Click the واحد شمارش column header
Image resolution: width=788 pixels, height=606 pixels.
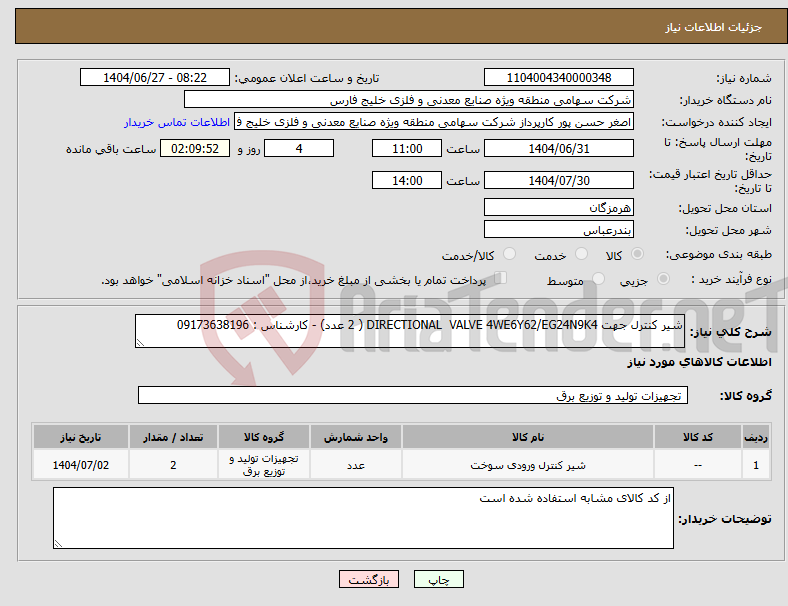point(356,437)
